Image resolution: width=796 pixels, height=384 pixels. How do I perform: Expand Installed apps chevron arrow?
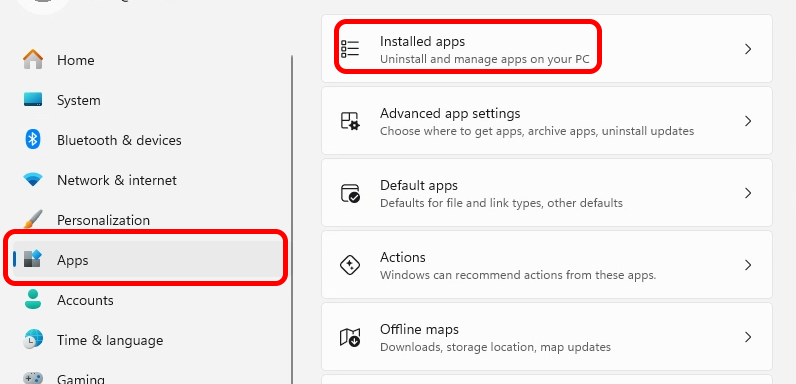(748, 49)
